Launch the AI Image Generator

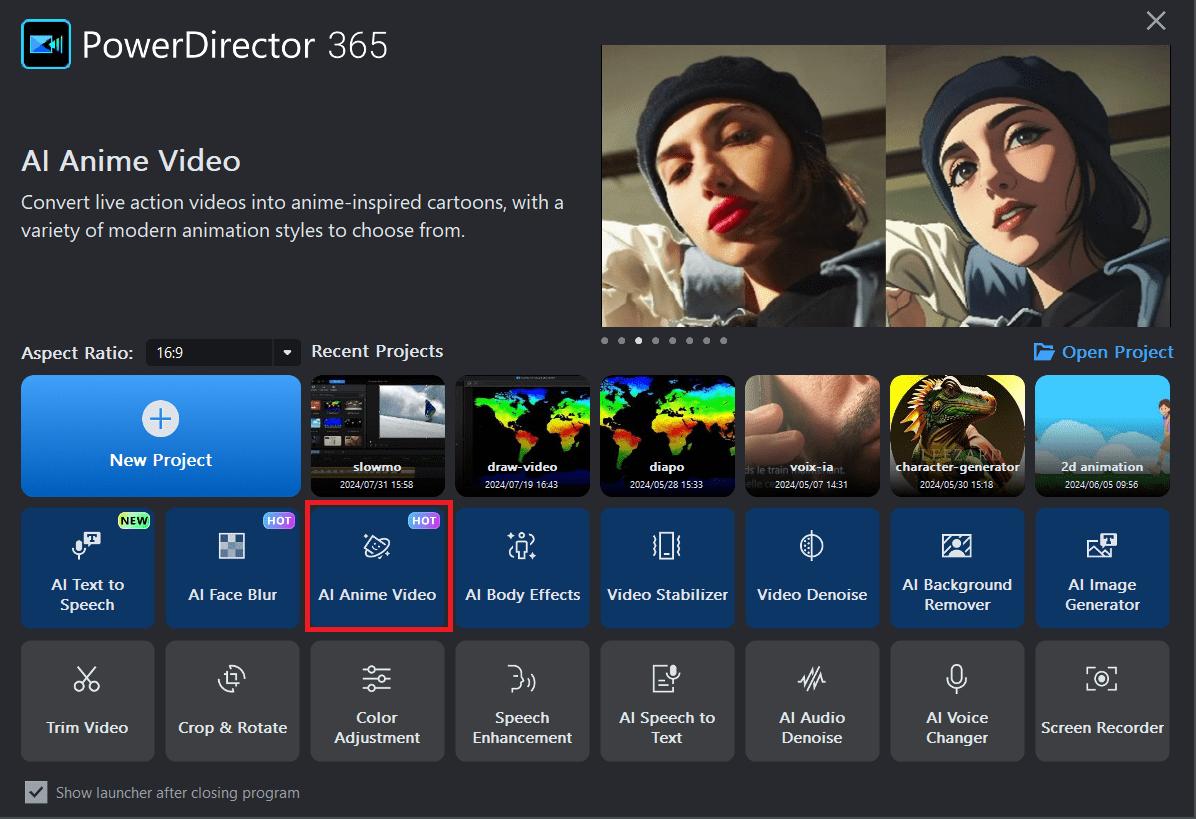pyautogui.click(x=1102, y=567)
